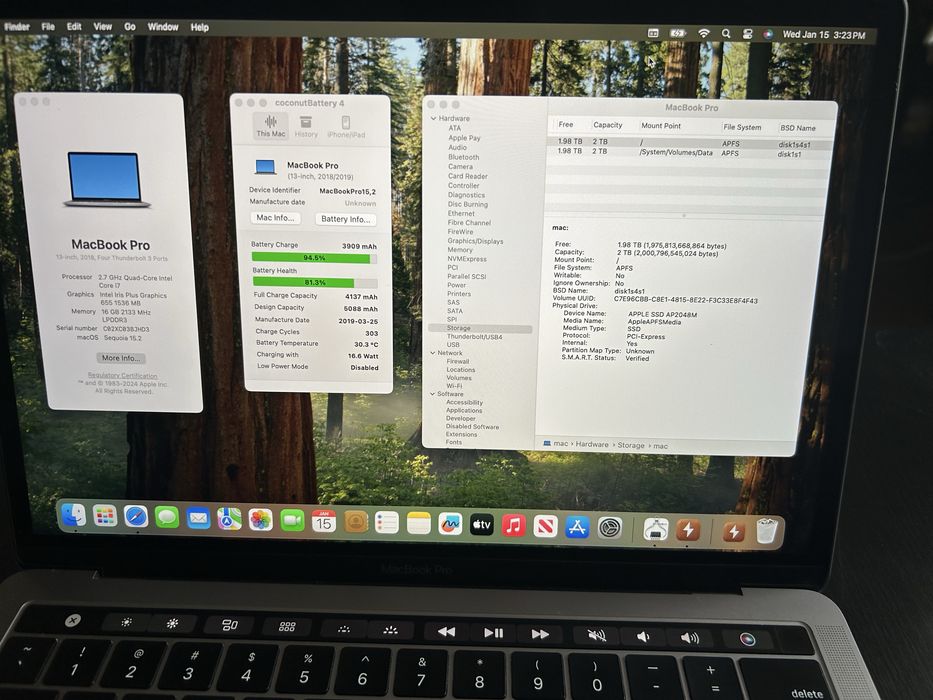The width and height of the screenshot is (933, 700).
Task: Activate Siri from the menu bar
Action: [x=768, y=35]
